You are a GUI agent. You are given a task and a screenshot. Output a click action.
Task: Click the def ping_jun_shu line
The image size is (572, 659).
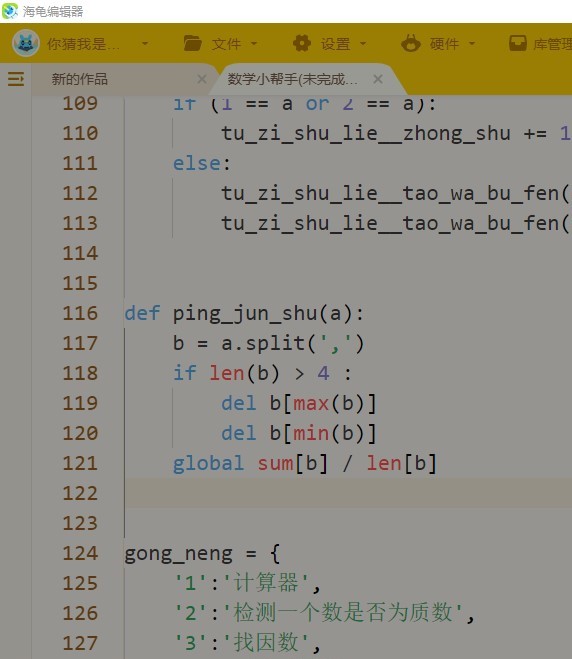click(x=244, y=314)
